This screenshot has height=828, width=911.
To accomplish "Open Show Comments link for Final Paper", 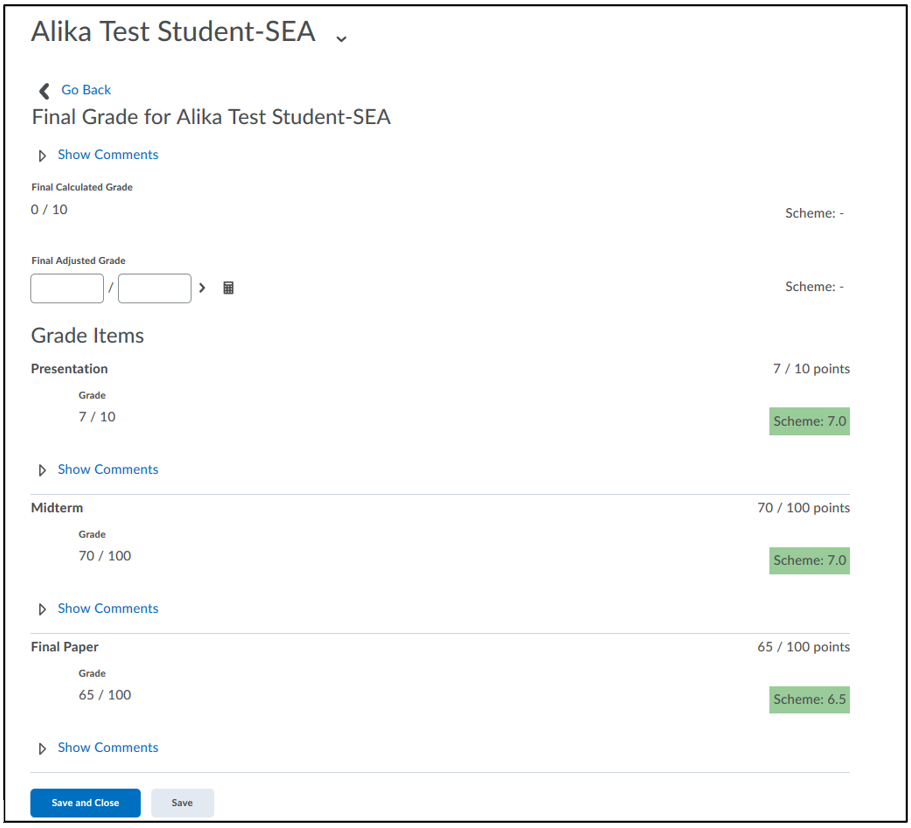I will (108, 747).
